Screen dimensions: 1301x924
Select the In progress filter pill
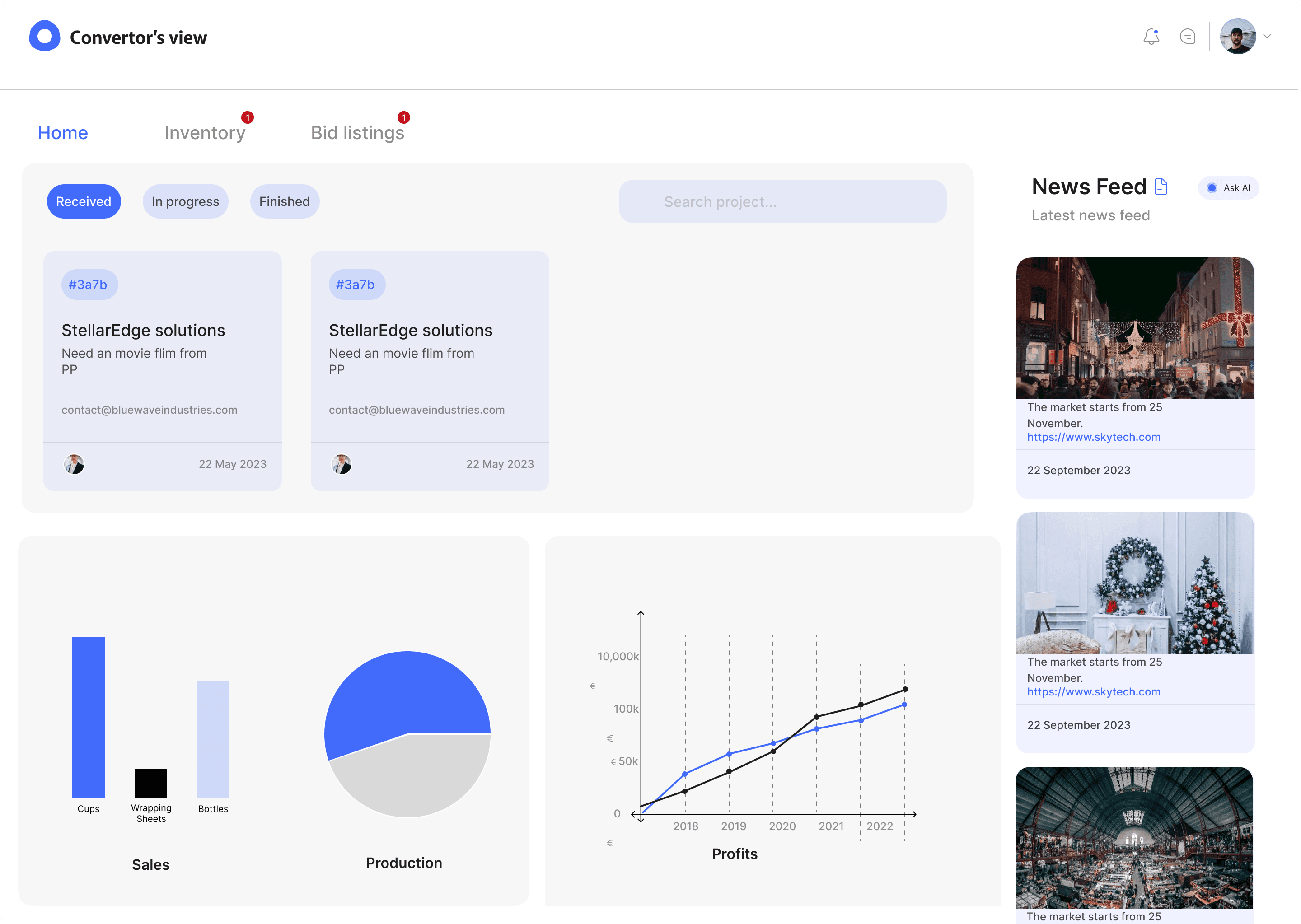click(x=186, y=202)
